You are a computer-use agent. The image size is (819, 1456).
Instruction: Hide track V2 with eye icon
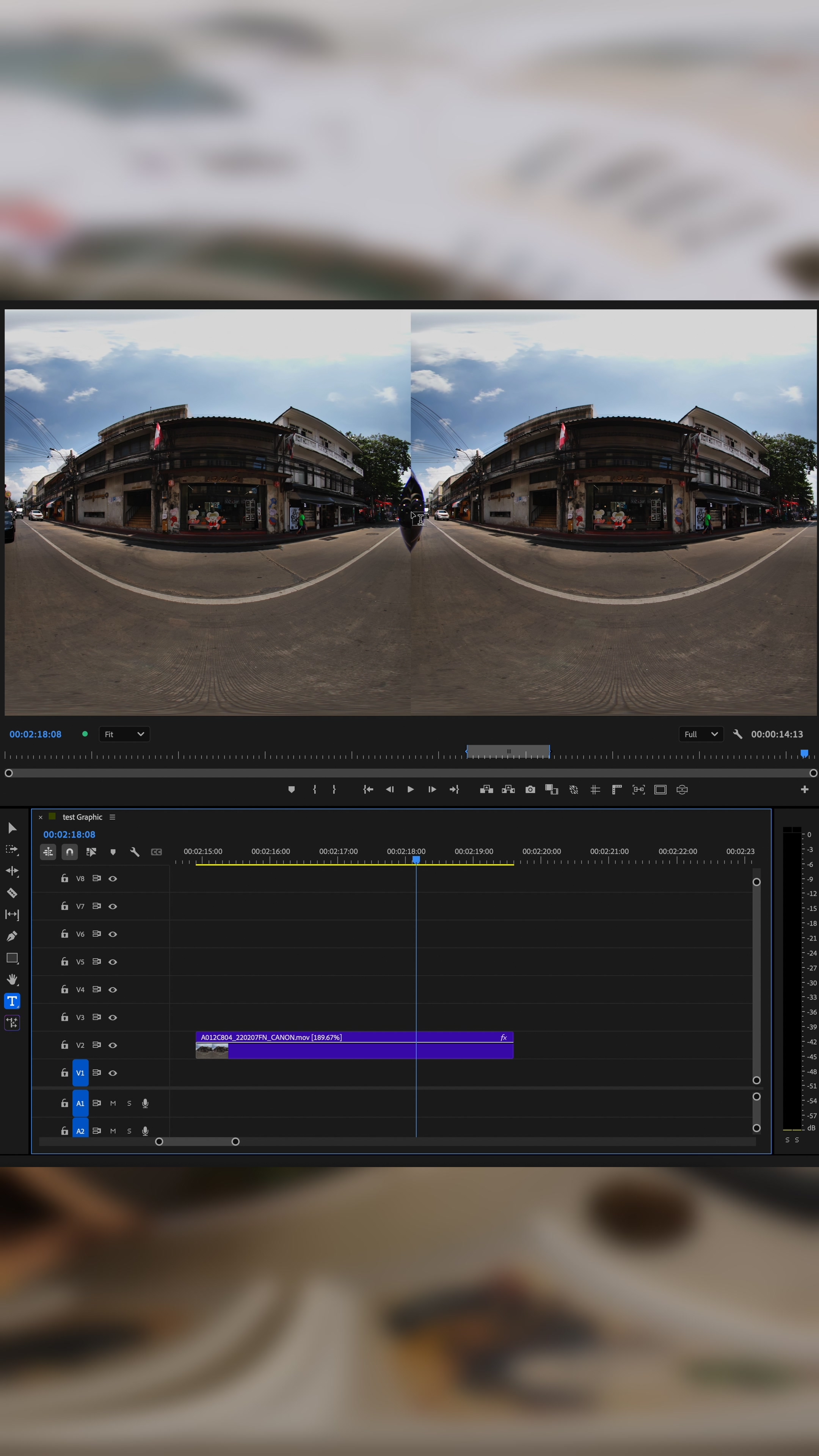pos(113,1045)
